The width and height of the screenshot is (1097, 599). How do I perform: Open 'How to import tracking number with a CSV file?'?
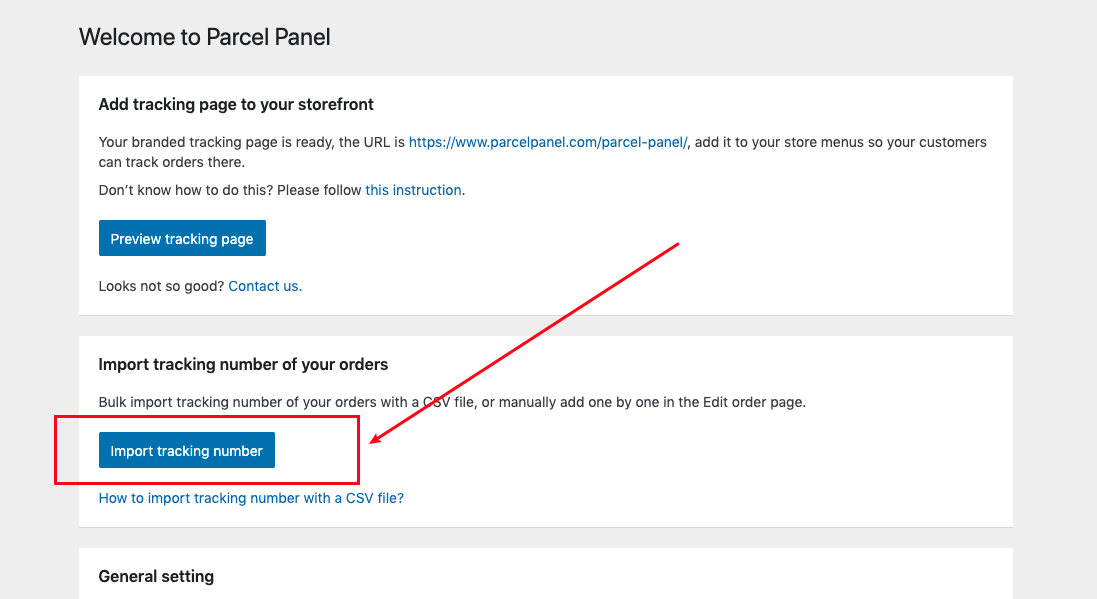(x=251, y=498)
